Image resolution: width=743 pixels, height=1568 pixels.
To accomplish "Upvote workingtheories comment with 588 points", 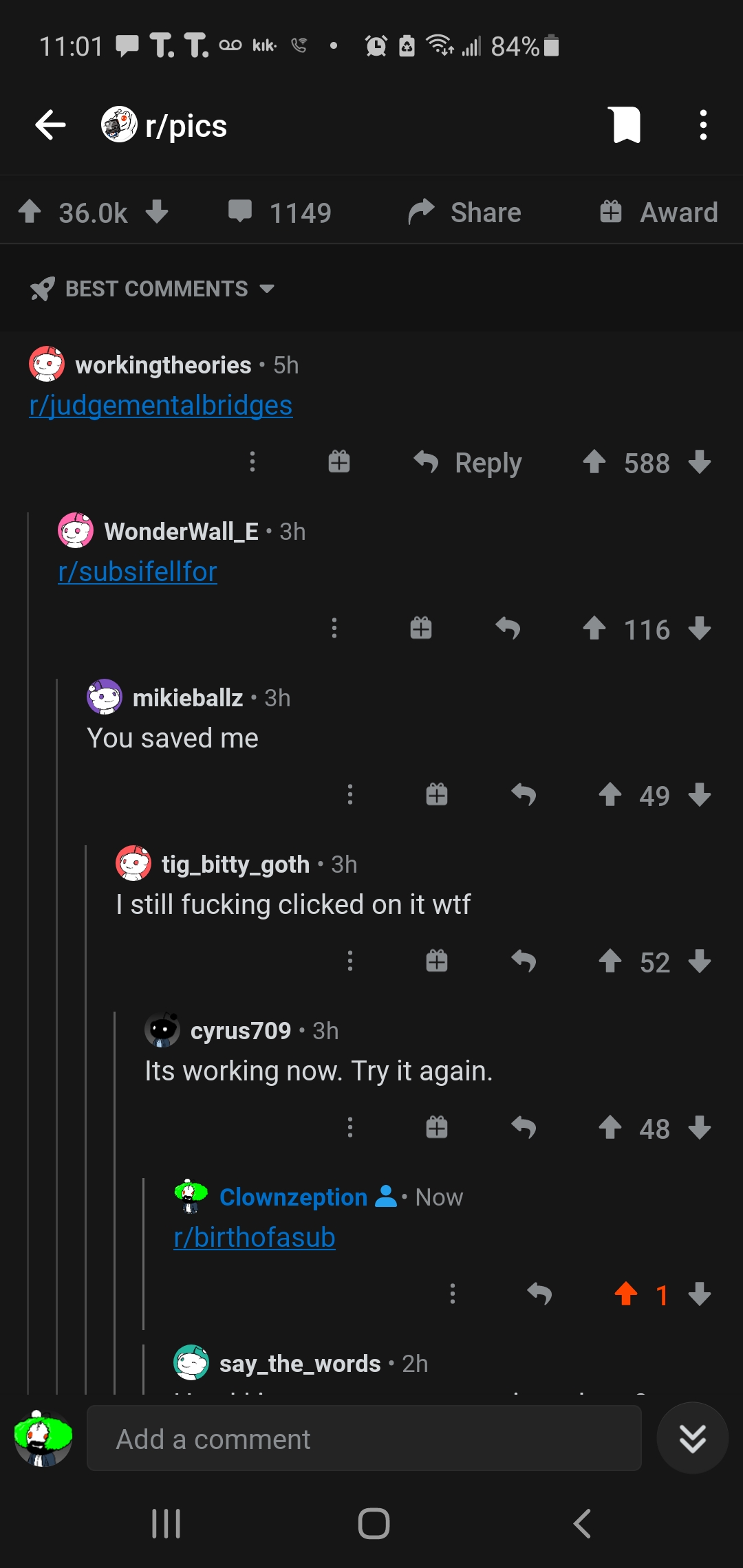I will pyautogui.click(x=594, y=461).
